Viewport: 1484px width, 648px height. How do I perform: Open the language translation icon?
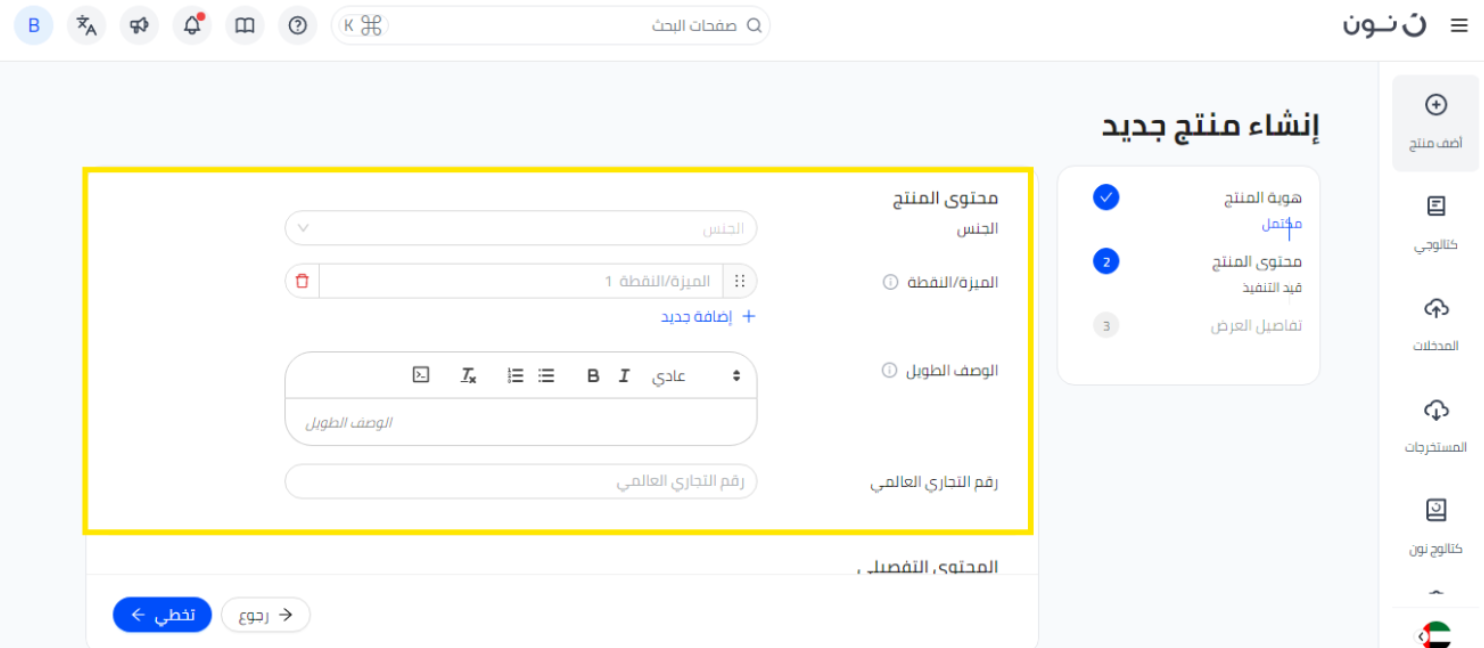coord(87,26)
